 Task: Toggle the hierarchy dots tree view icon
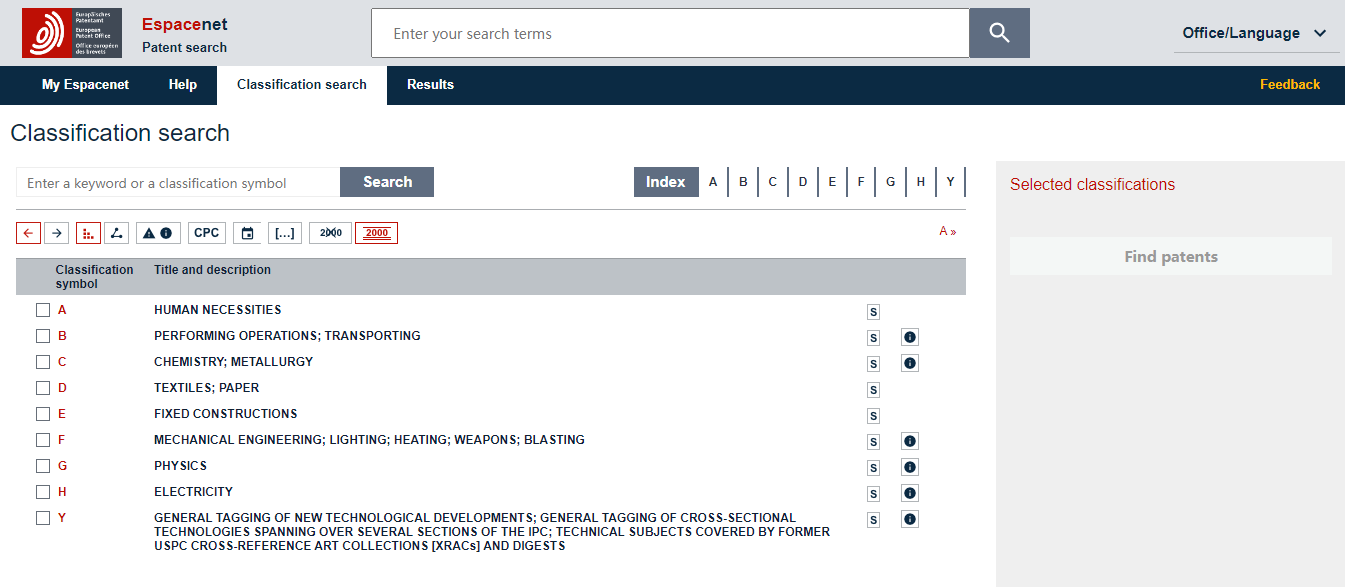[88, 233]
